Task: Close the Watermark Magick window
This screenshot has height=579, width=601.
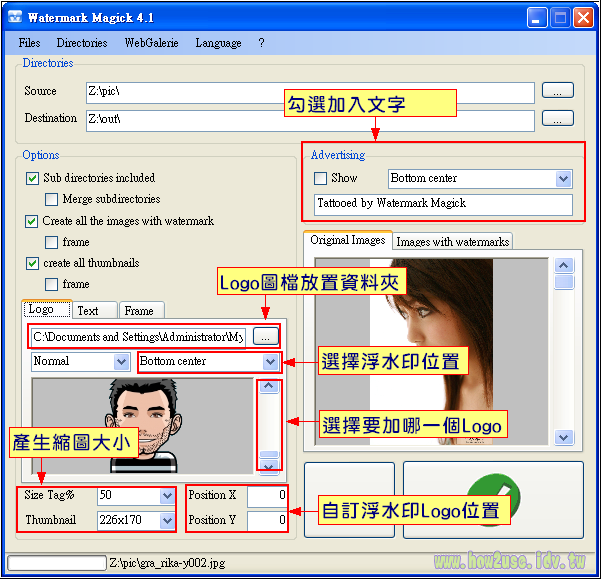Action: pos(583,18)
